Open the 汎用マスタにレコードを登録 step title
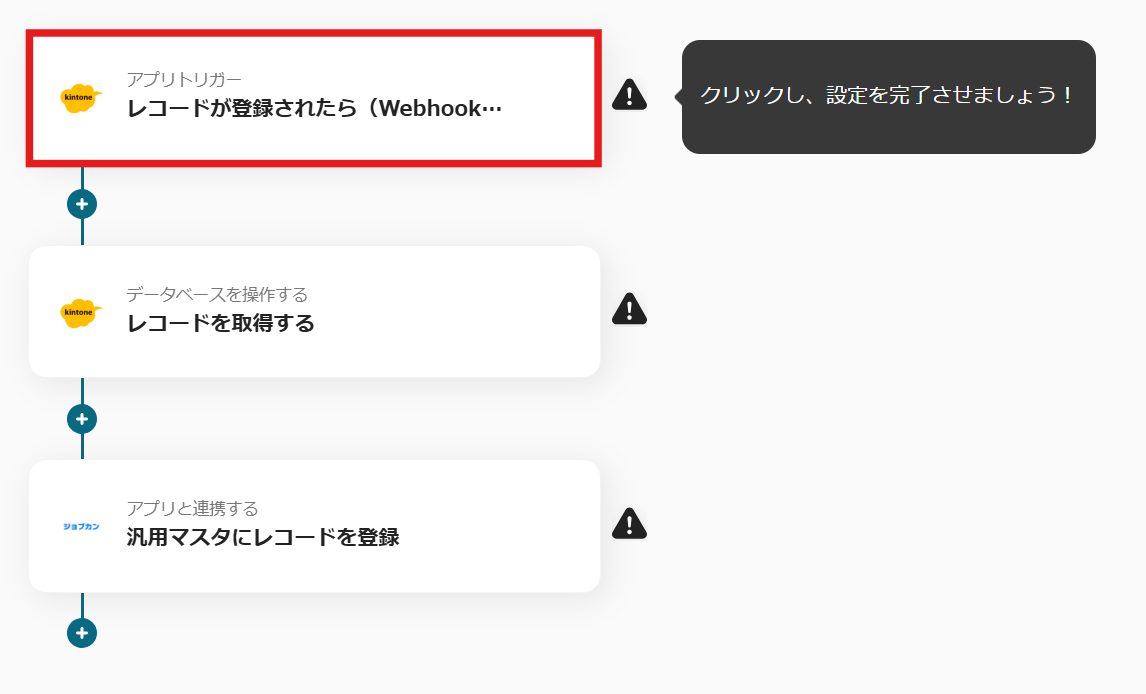Image resolution: width=1146 pixels, height=694 pixels. pyautogui.click(x=263, y=537)
